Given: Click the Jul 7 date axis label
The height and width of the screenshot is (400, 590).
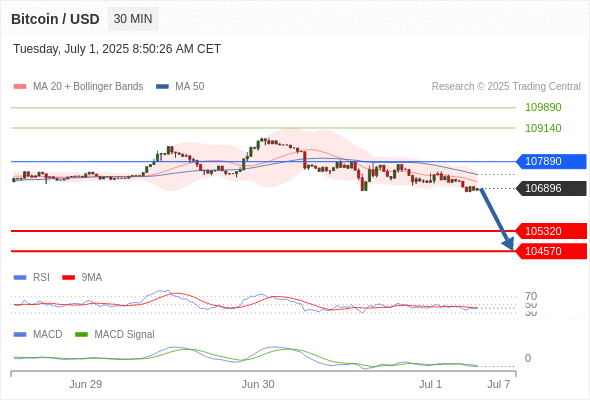Looking at the screenshot, I should pos(499,384).
